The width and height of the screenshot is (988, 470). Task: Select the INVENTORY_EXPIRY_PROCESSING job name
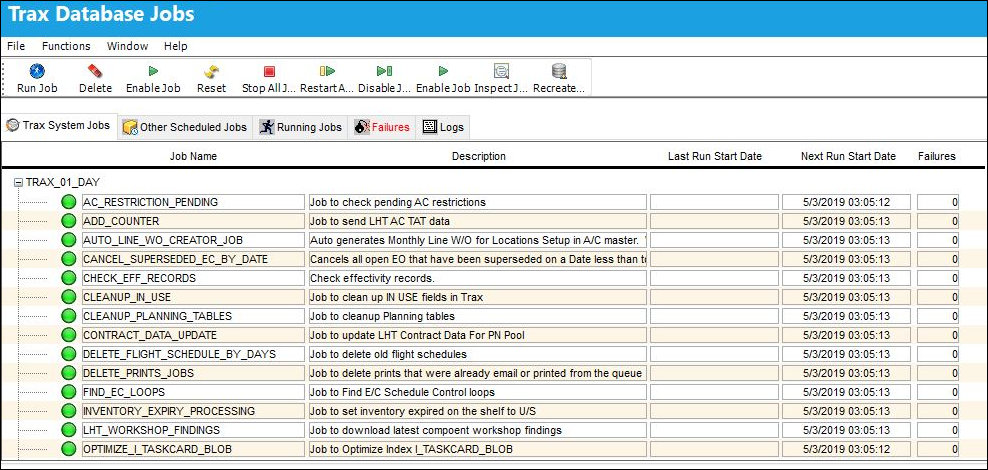pyautogui.click(x=193, y=411)
